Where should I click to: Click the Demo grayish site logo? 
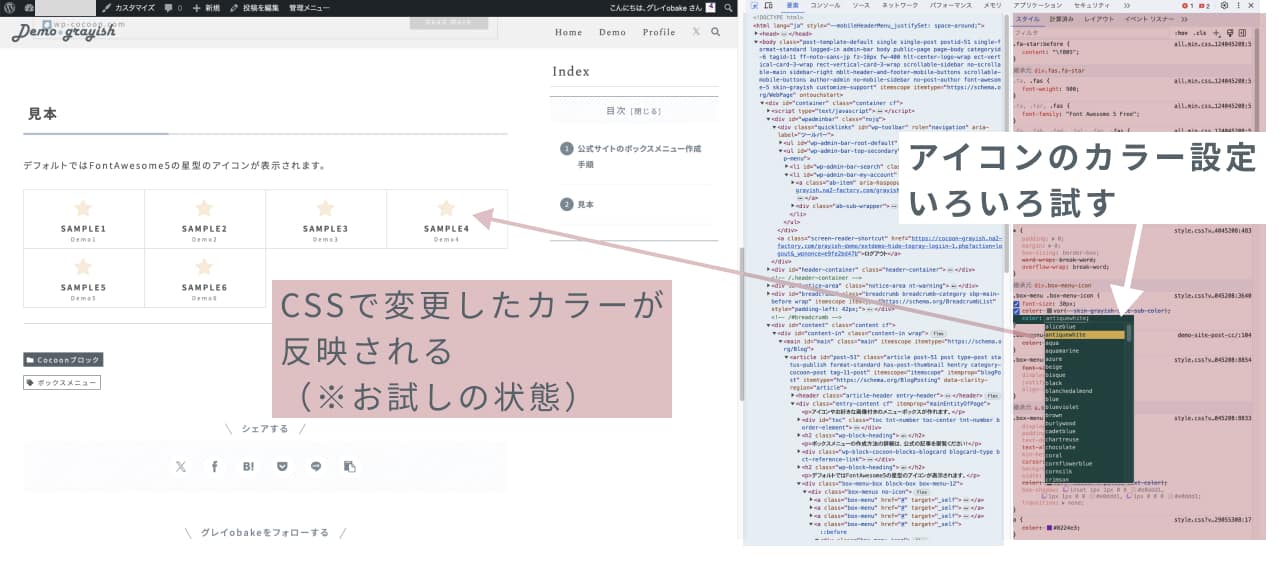click(64, 32)
